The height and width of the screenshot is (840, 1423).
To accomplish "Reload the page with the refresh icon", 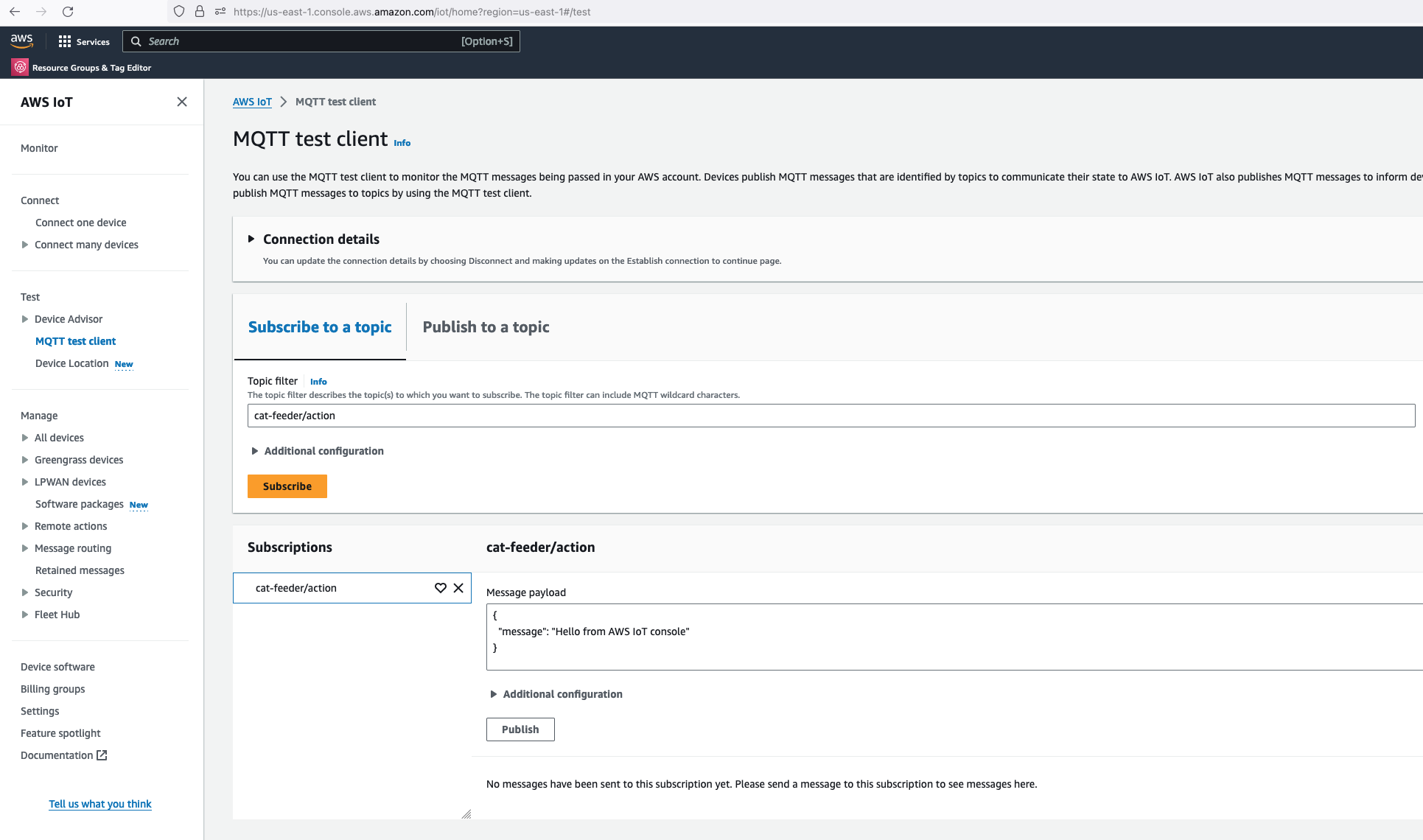I will [68, 12].
